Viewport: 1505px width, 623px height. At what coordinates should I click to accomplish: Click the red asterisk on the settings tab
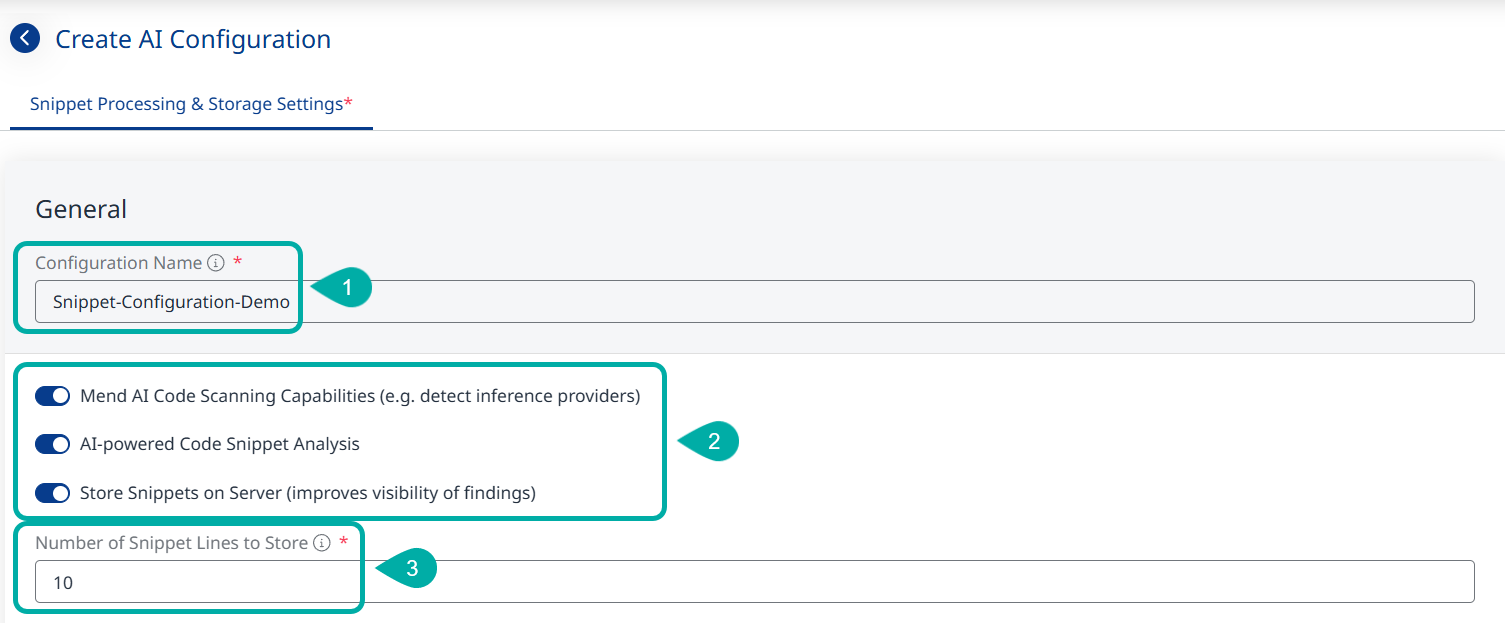pos(348,104)
